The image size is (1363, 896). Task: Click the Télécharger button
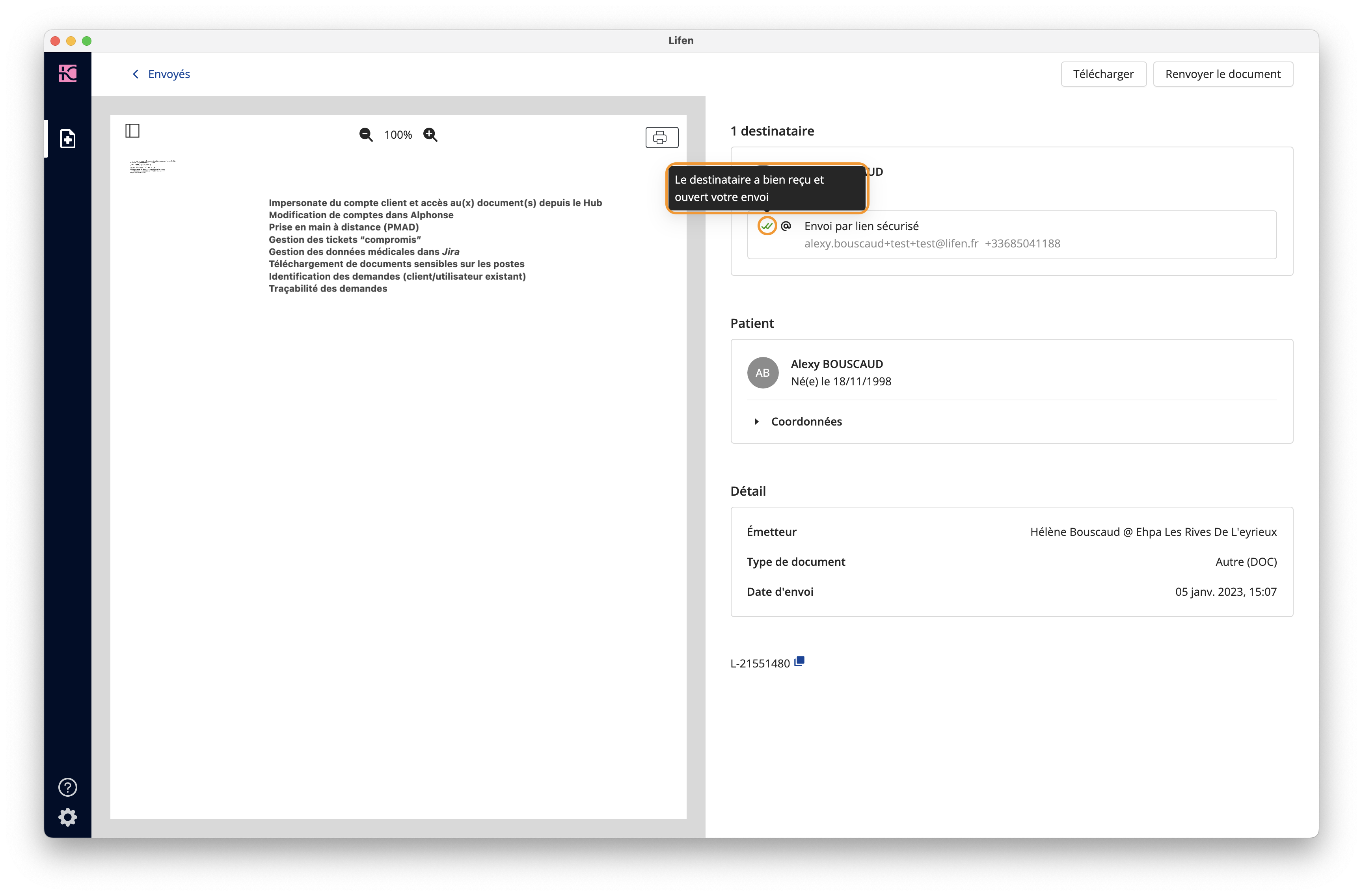click(x=1103, y=74)
